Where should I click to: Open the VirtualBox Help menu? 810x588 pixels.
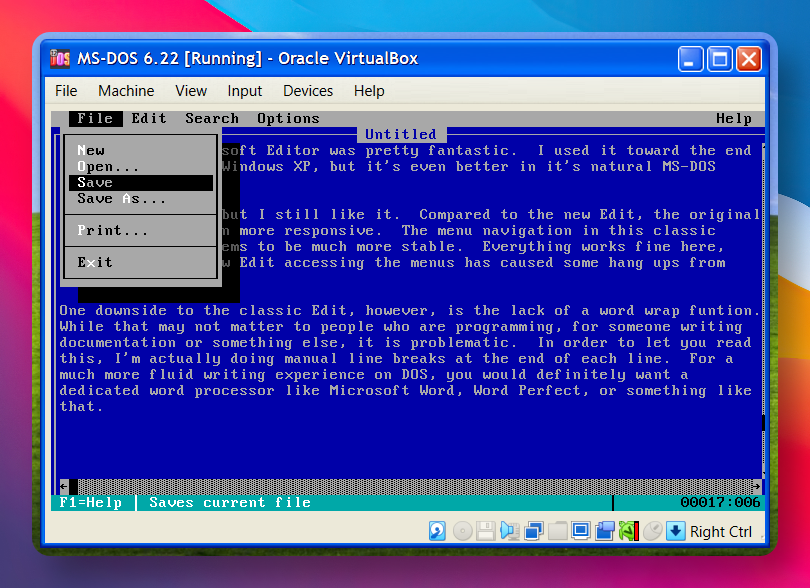pyautogui.click(x=369, y=91)
